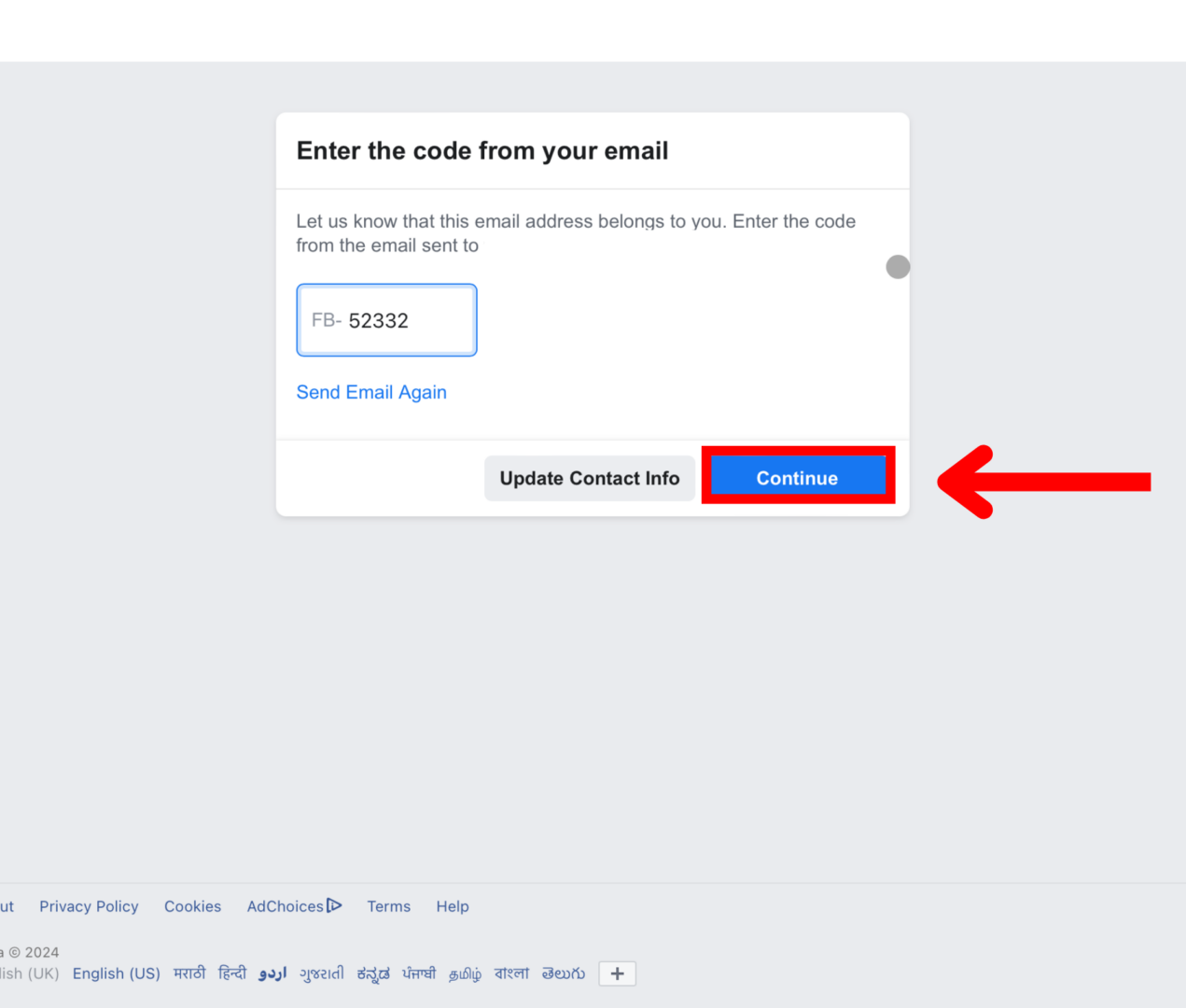Click the plus button to add more languages

click(x=616, y=973)
